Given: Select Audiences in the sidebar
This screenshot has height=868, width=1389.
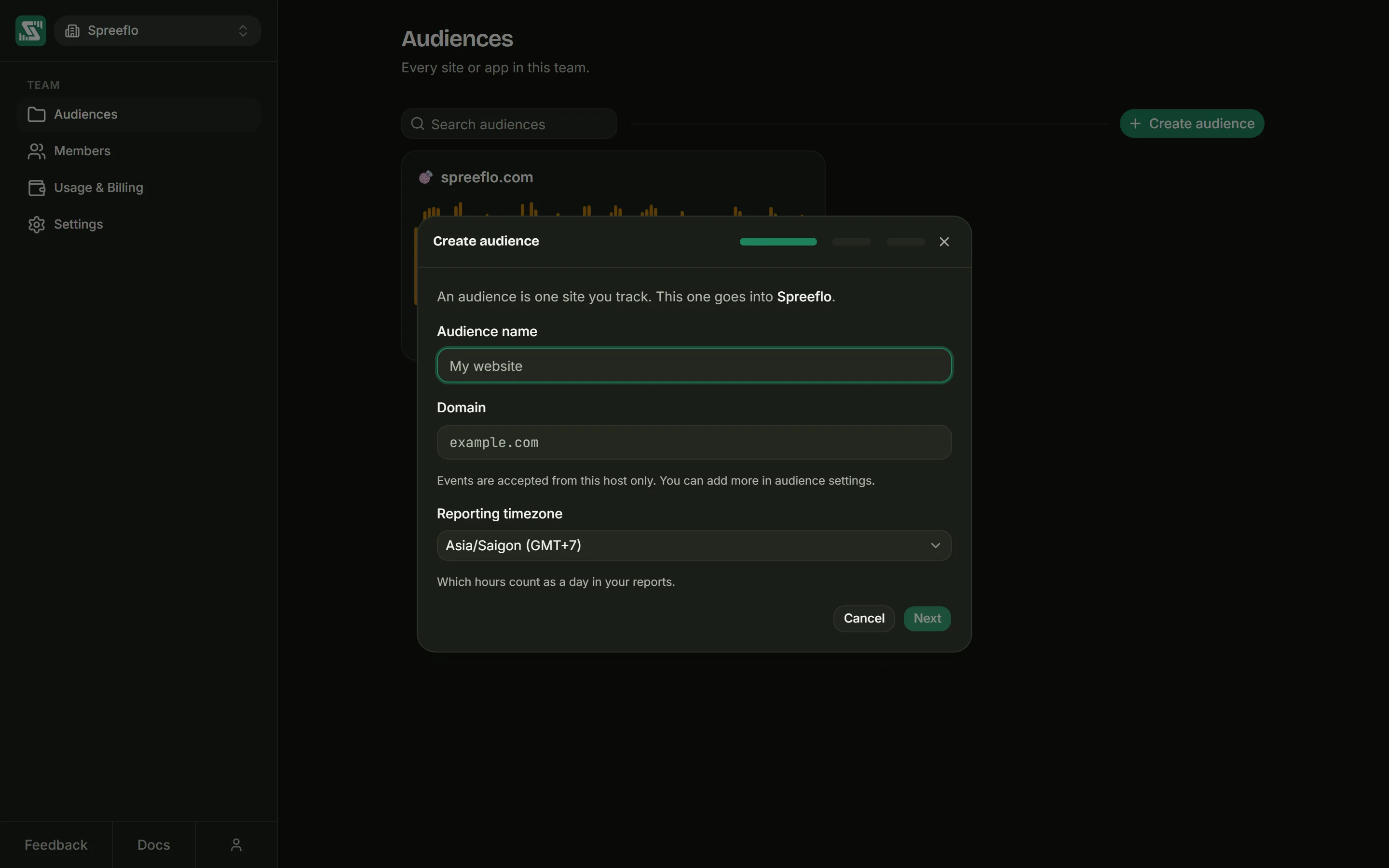Looking at the screenshot, I should [138, 114].
